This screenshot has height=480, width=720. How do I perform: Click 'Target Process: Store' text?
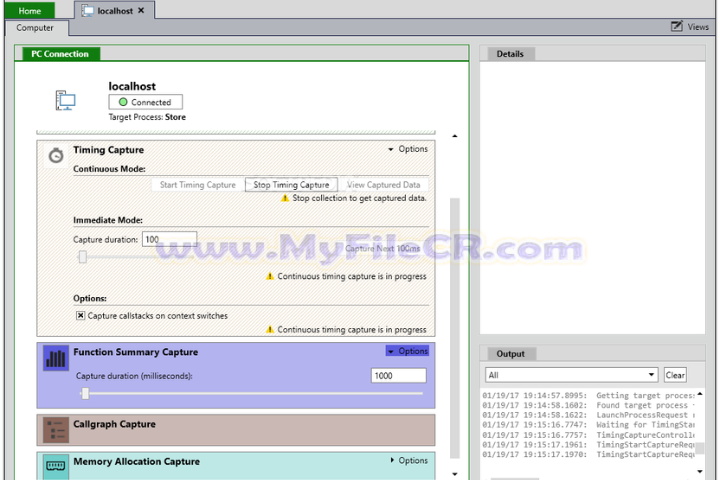147,117
